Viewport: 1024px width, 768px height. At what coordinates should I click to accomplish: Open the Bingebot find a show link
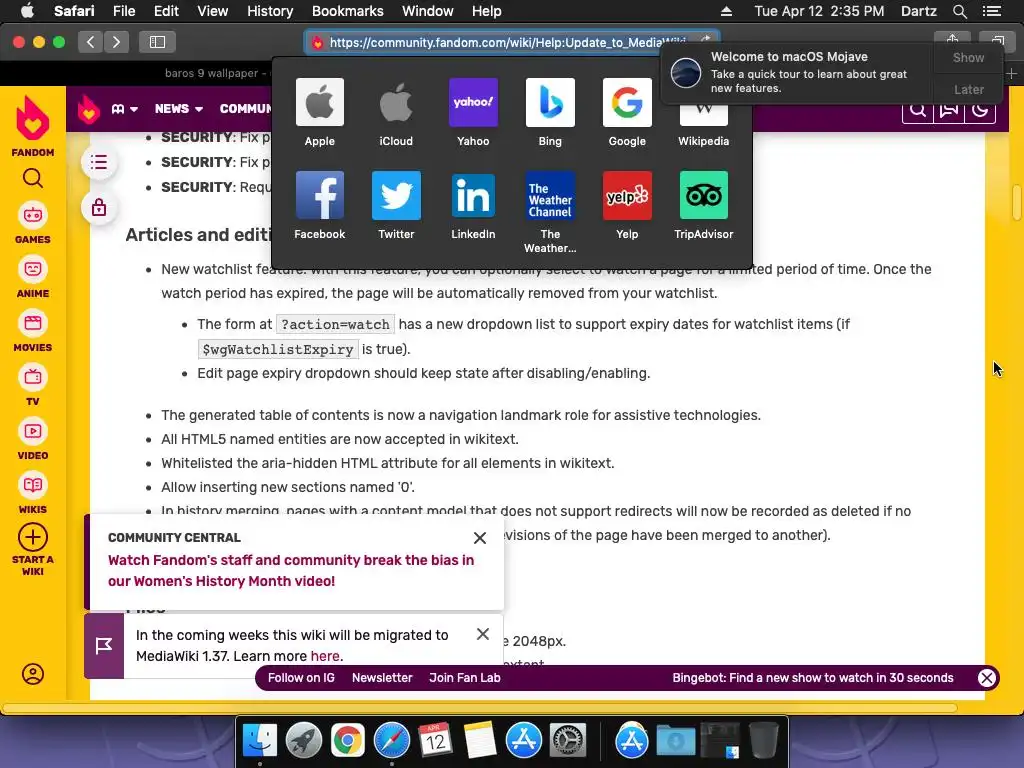coord(812,678)
